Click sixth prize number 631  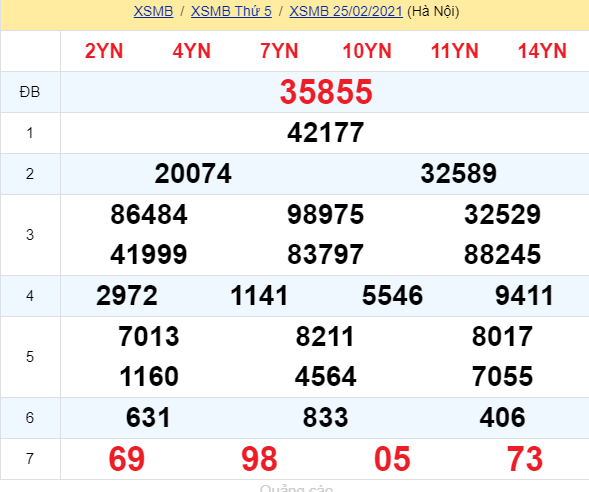click(x=148, y=418)
